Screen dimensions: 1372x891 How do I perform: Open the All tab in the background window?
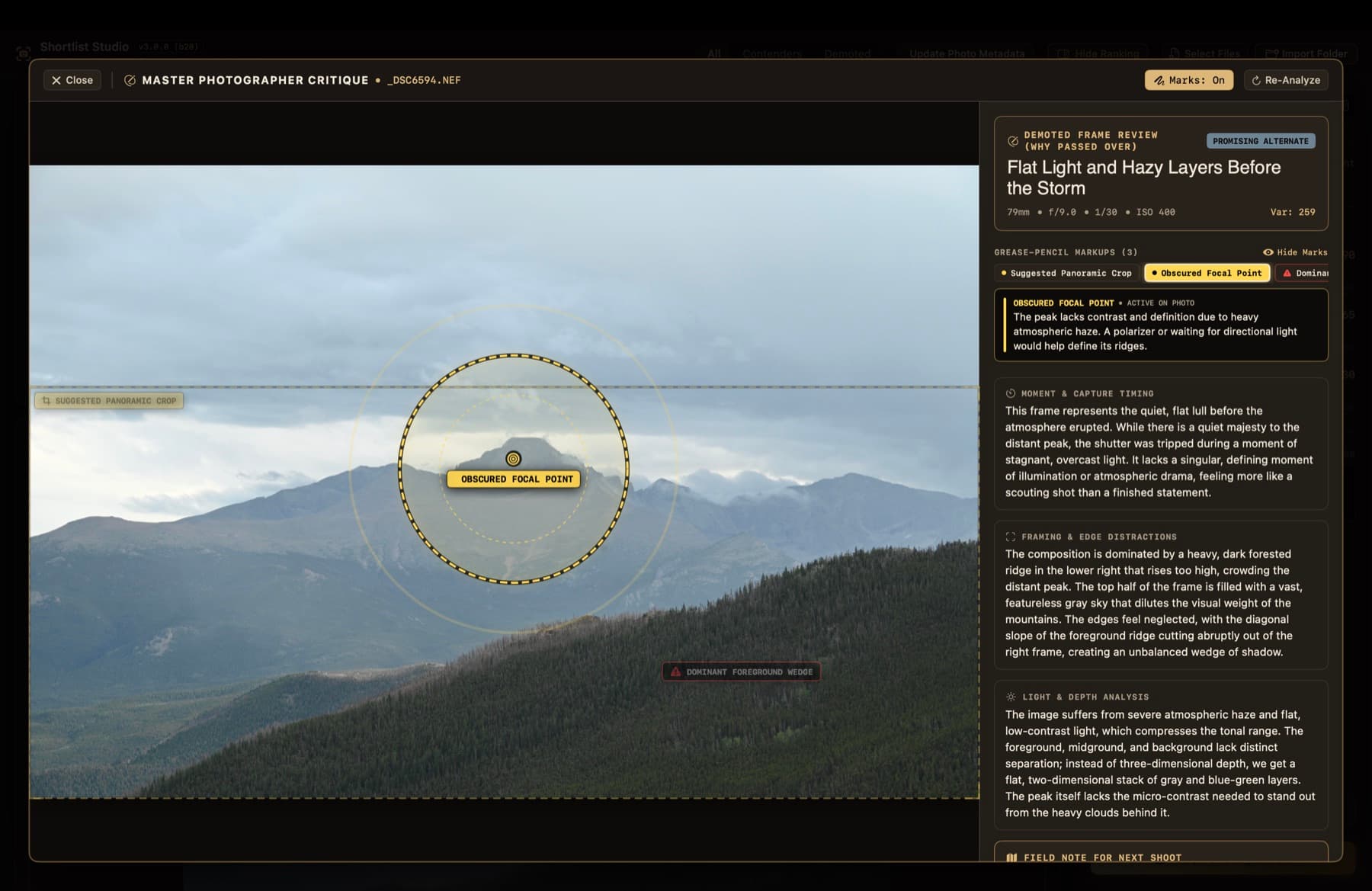pos(713,53)
